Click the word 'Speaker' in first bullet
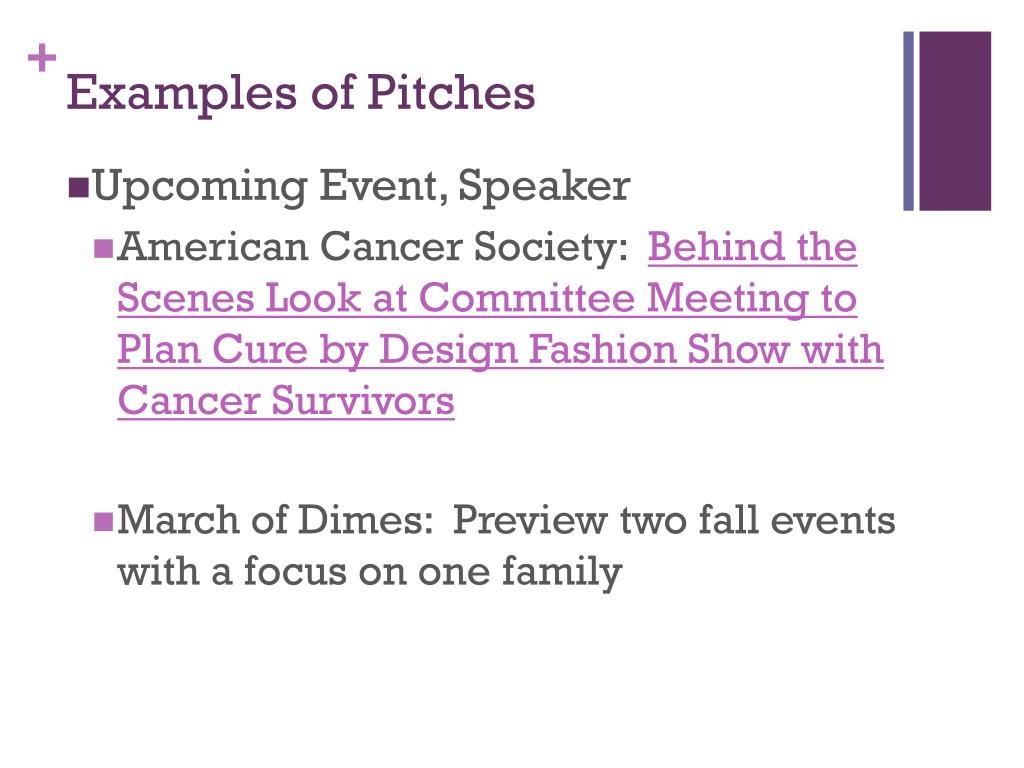 pos(544,187)
